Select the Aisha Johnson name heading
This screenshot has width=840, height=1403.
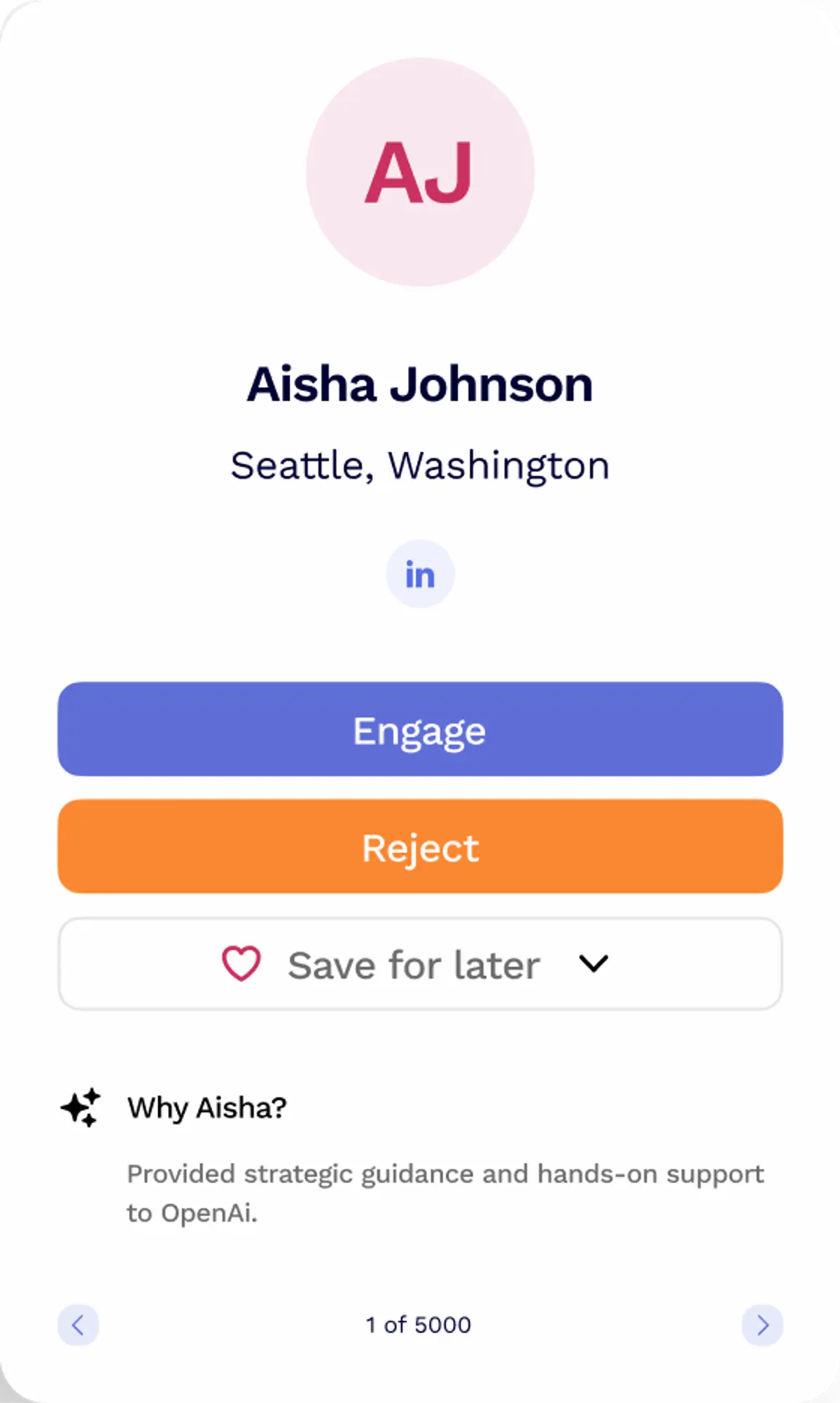pos(420,384)
